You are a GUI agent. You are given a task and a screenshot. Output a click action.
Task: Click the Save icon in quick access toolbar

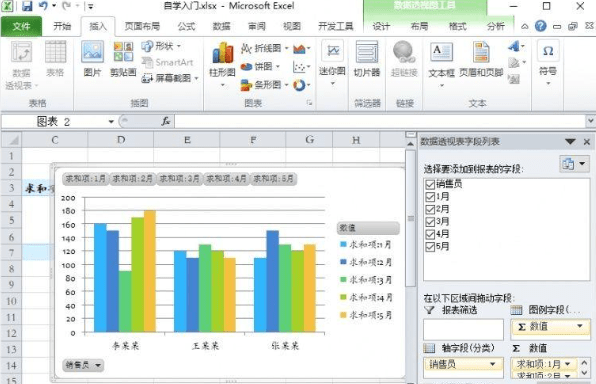[27, 6]
